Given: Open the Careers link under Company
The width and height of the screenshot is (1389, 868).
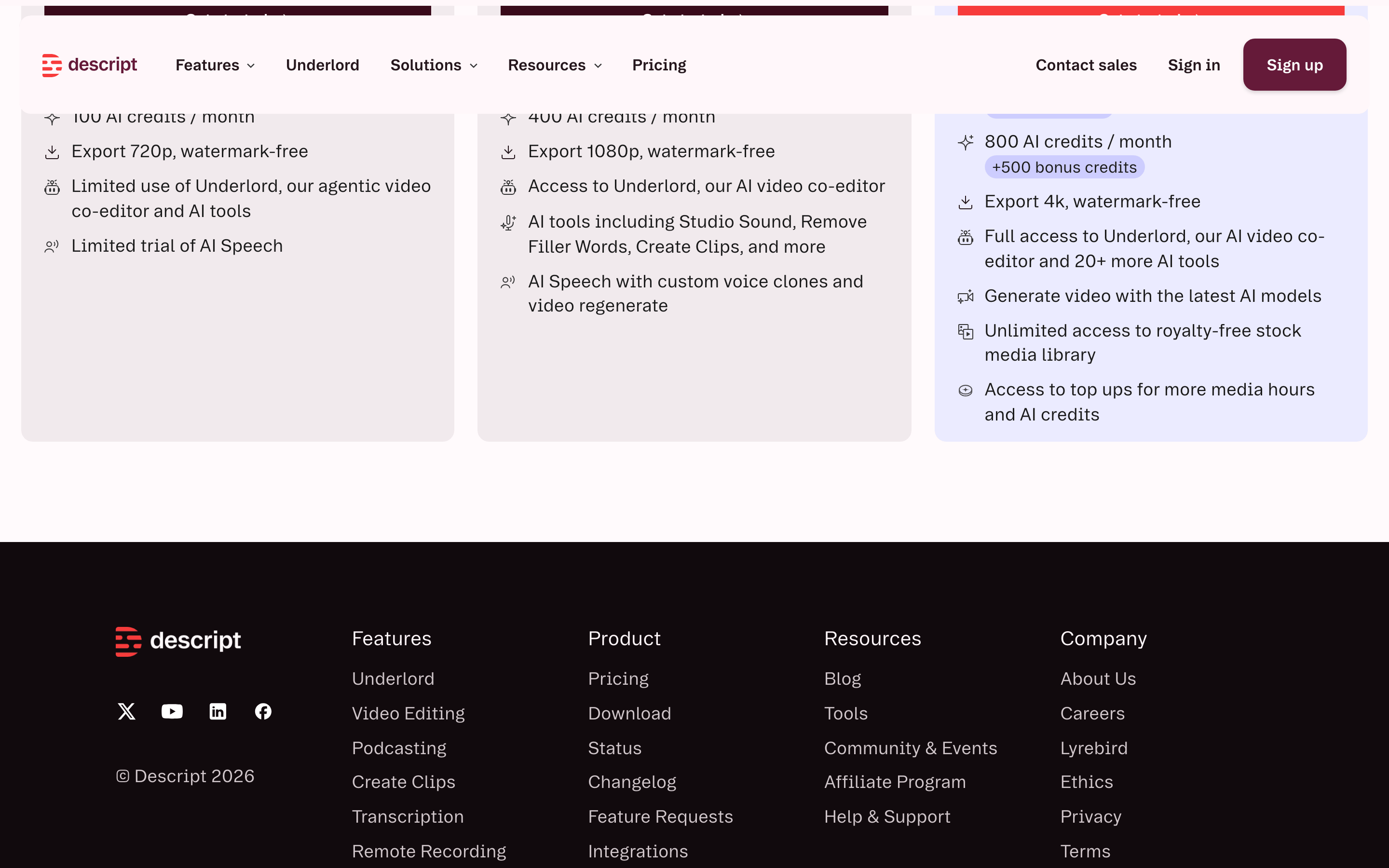Looking at the screenshot, I should (1092, 713).
